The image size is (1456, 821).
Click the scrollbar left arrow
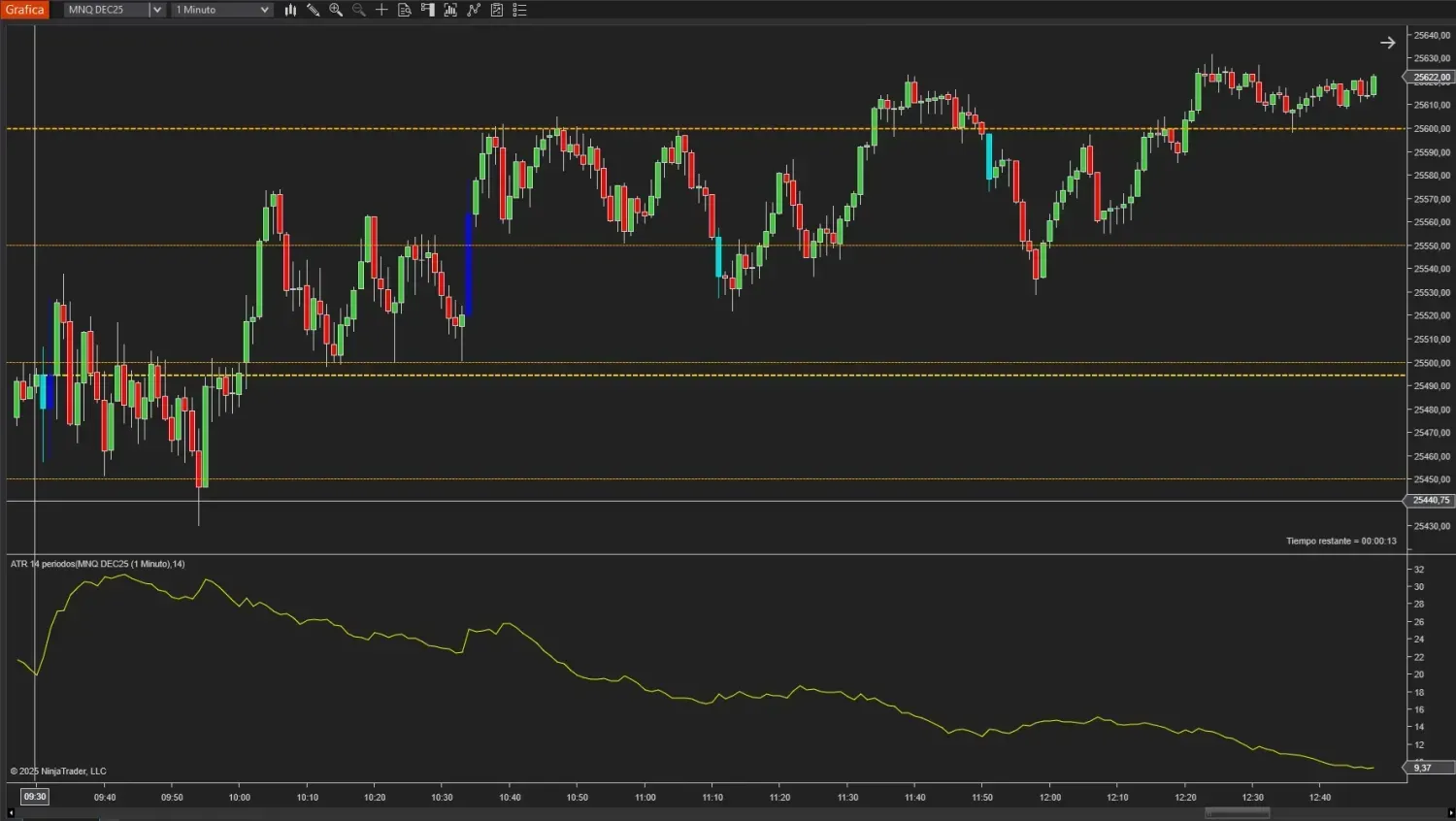pyautogui.click(x=11, y=813)
